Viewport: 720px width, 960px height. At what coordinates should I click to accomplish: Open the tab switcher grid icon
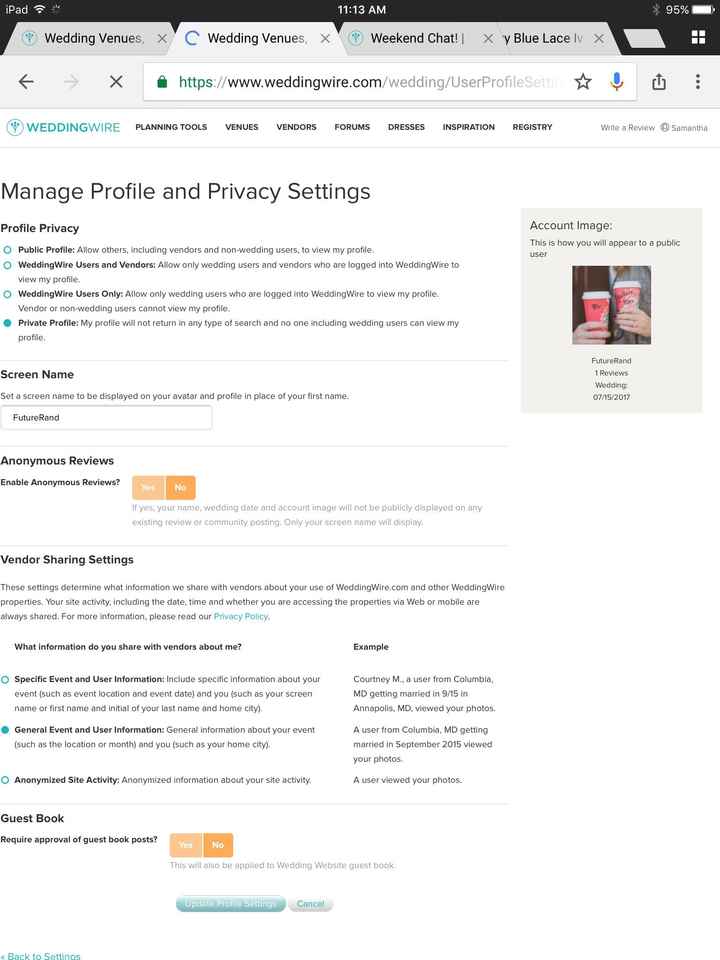click(x=698, y=38)
